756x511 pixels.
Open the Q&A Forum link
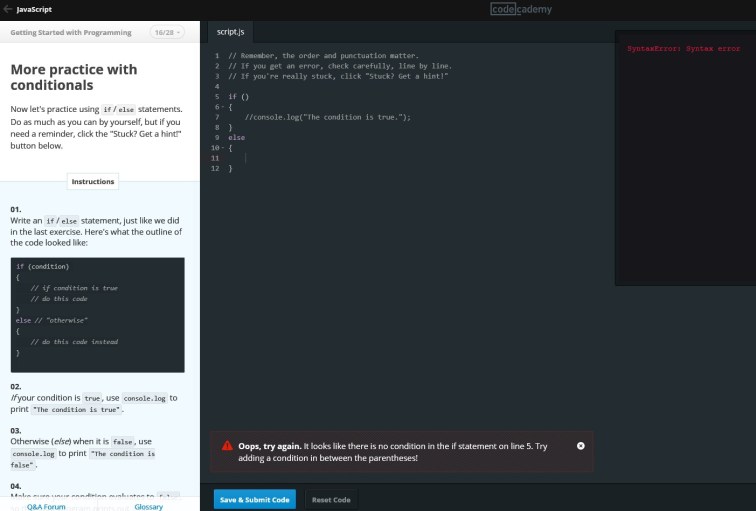46,507
